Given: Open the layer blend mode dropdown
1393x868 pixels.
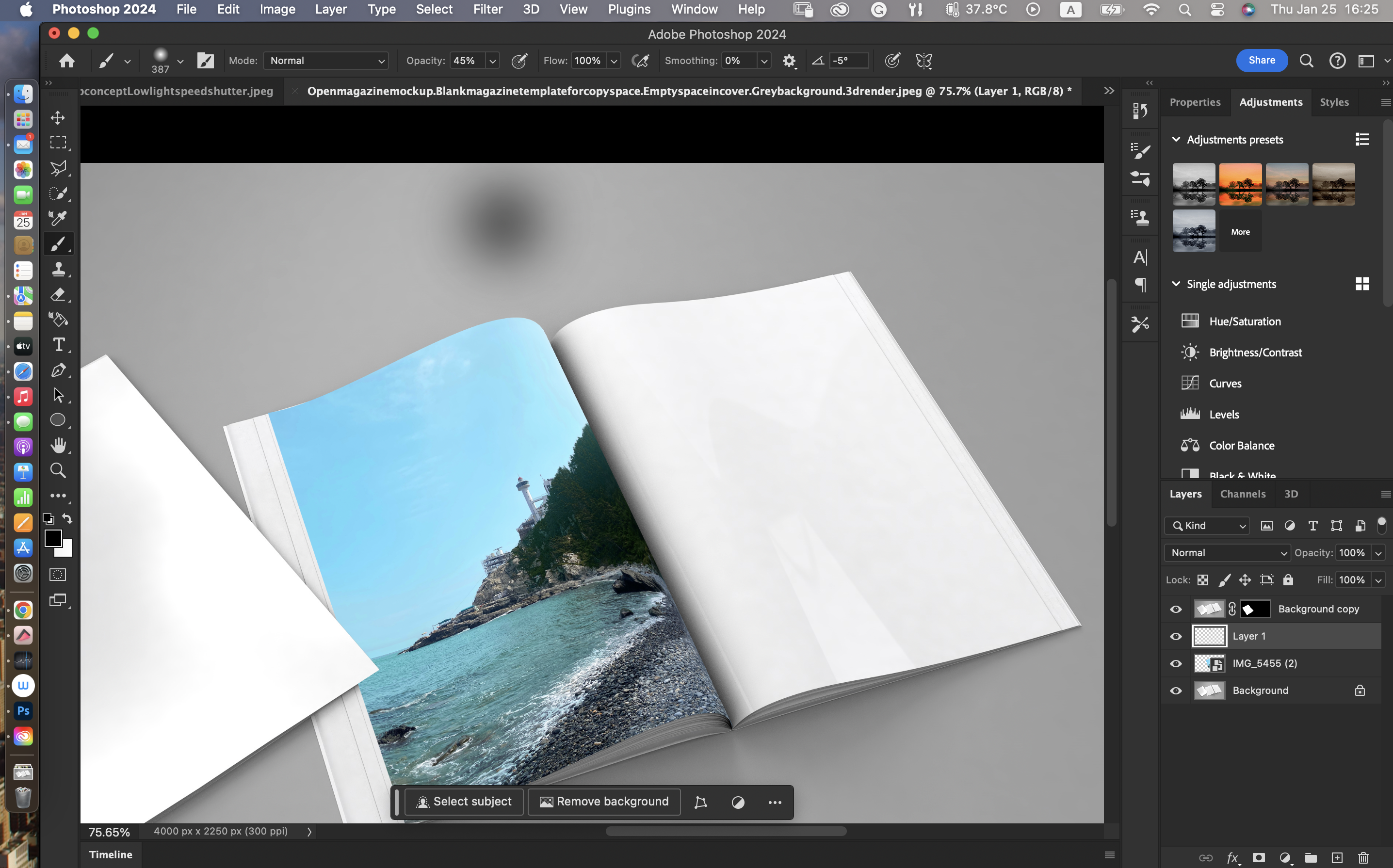Looking at the screenshot, I should 1227,553.
